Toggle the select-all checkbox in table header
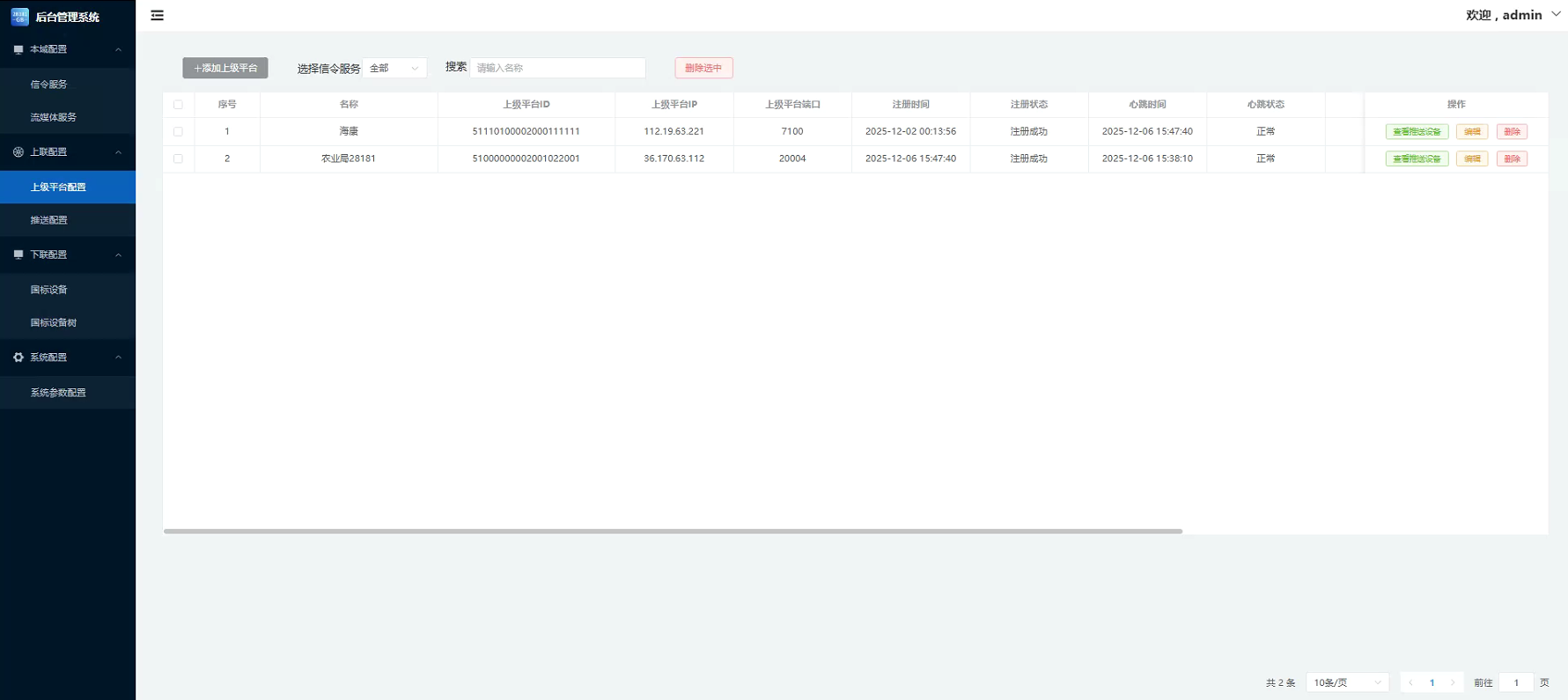Image resolution: width=1568 pixels, height=700 pixels. [x=179, y=105]
